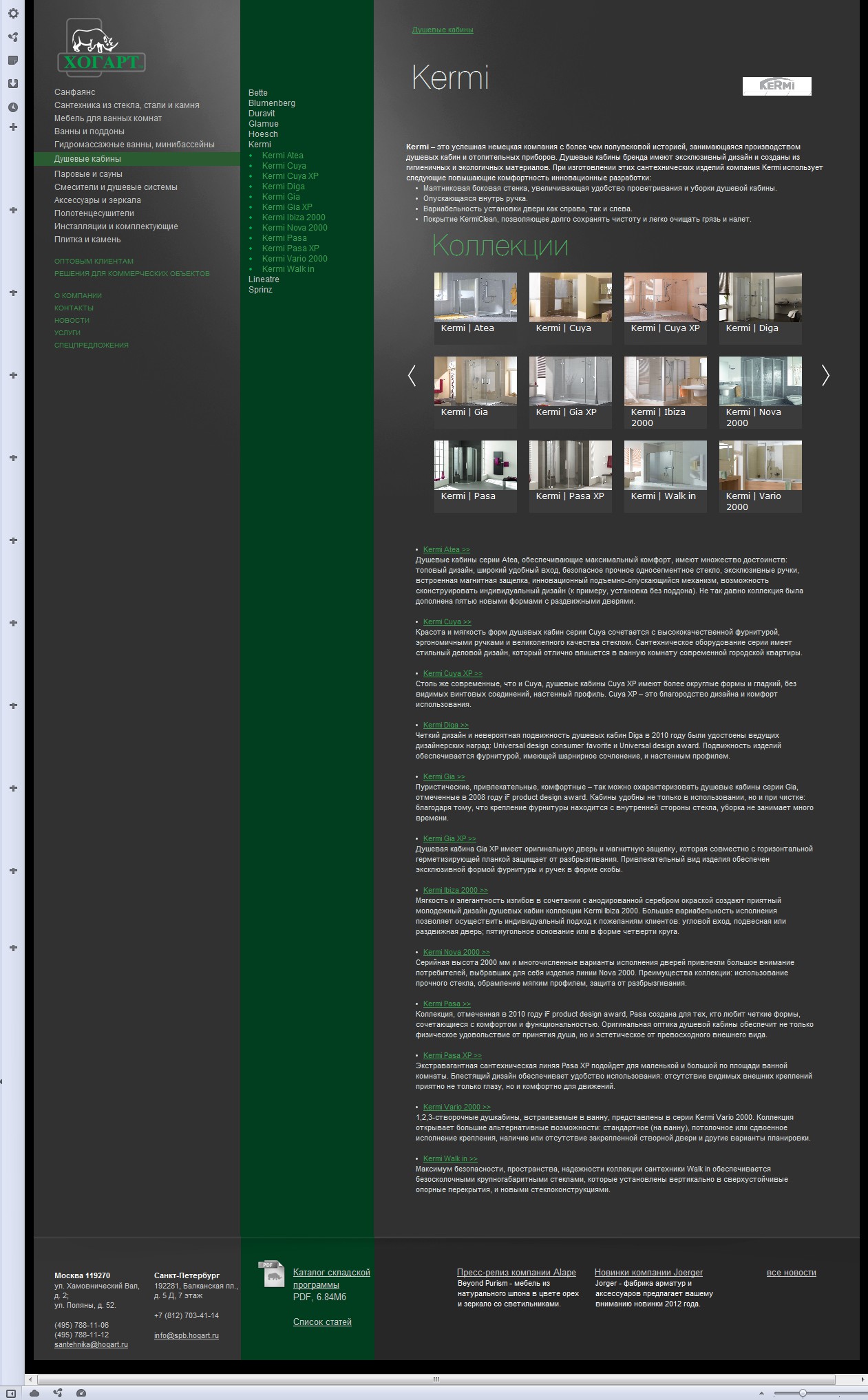This screenshot has height=1400, width=868.
Task: Open the Kermi | Atea collection thumbnail
Action: point(475,308)
